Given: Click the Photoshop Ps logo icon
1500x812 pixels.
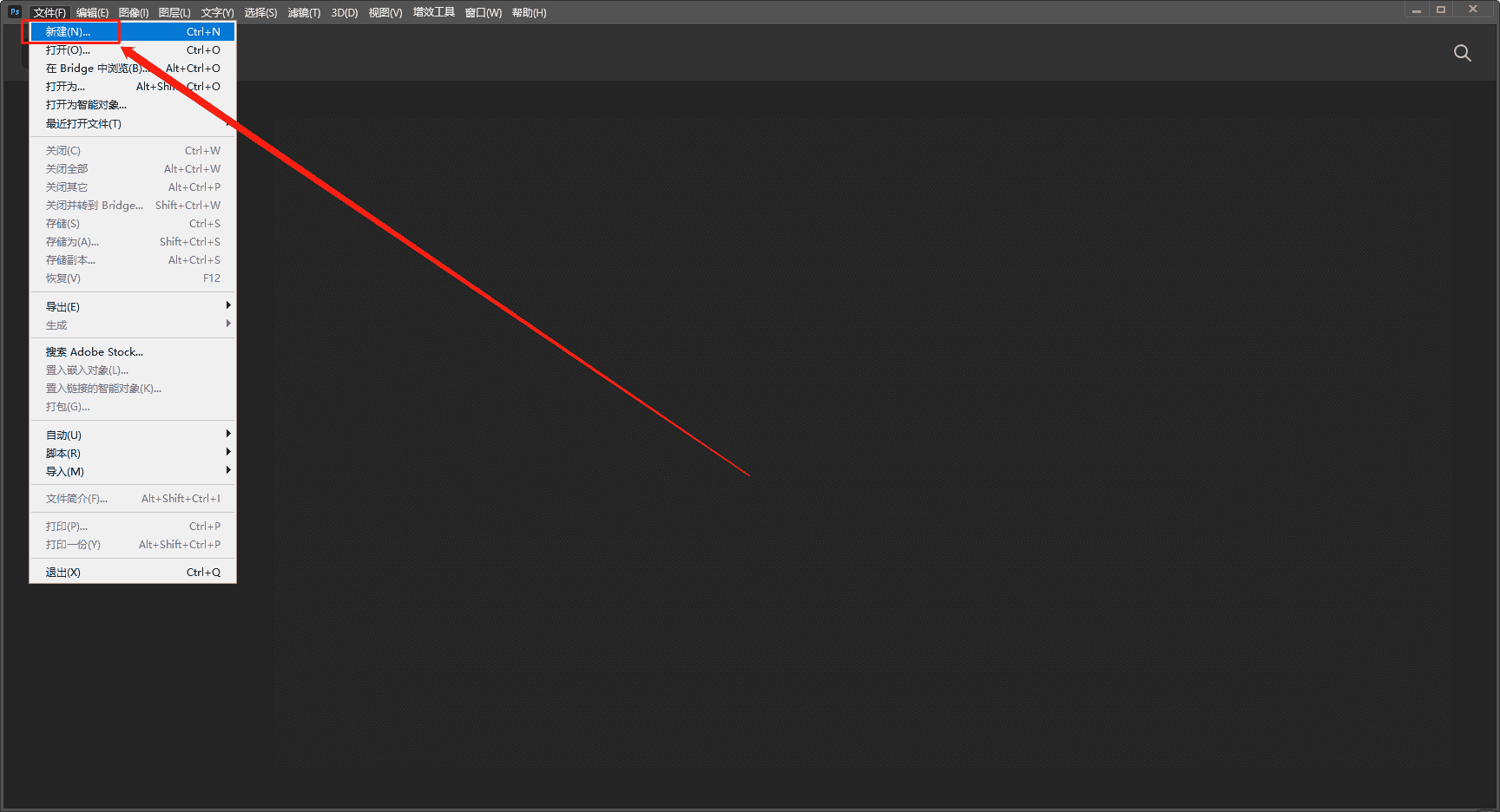Looking at the screenshot, I should point(15,11).
